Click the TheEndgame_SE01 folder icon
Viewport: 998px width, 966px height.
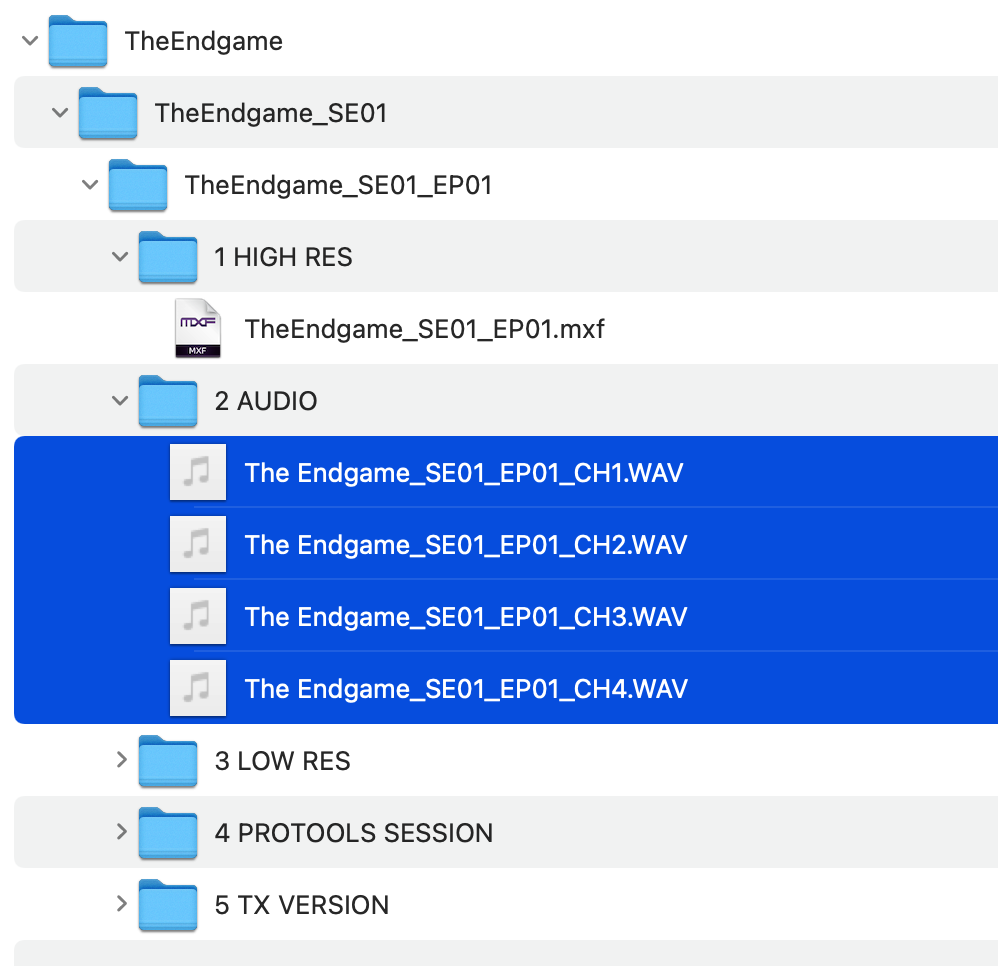point(108,113)
